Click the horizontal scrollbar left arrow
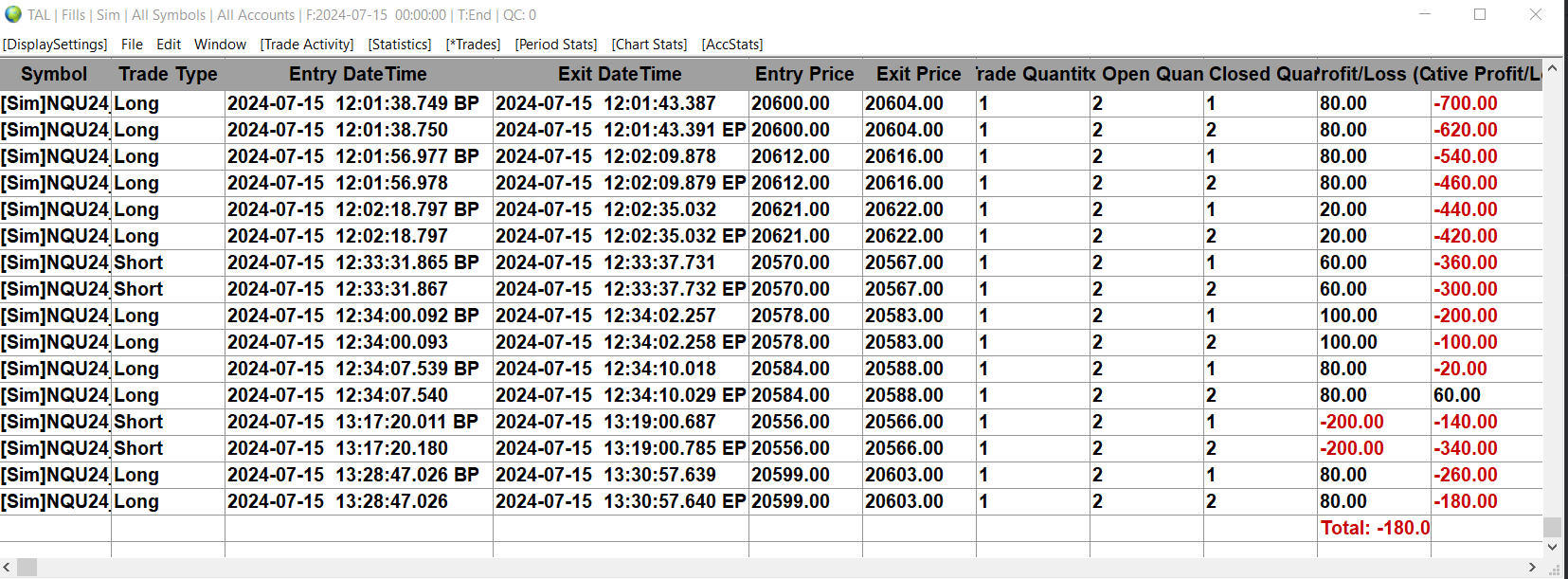Screen dimensions: 1568x579 [x=8, y=568]
